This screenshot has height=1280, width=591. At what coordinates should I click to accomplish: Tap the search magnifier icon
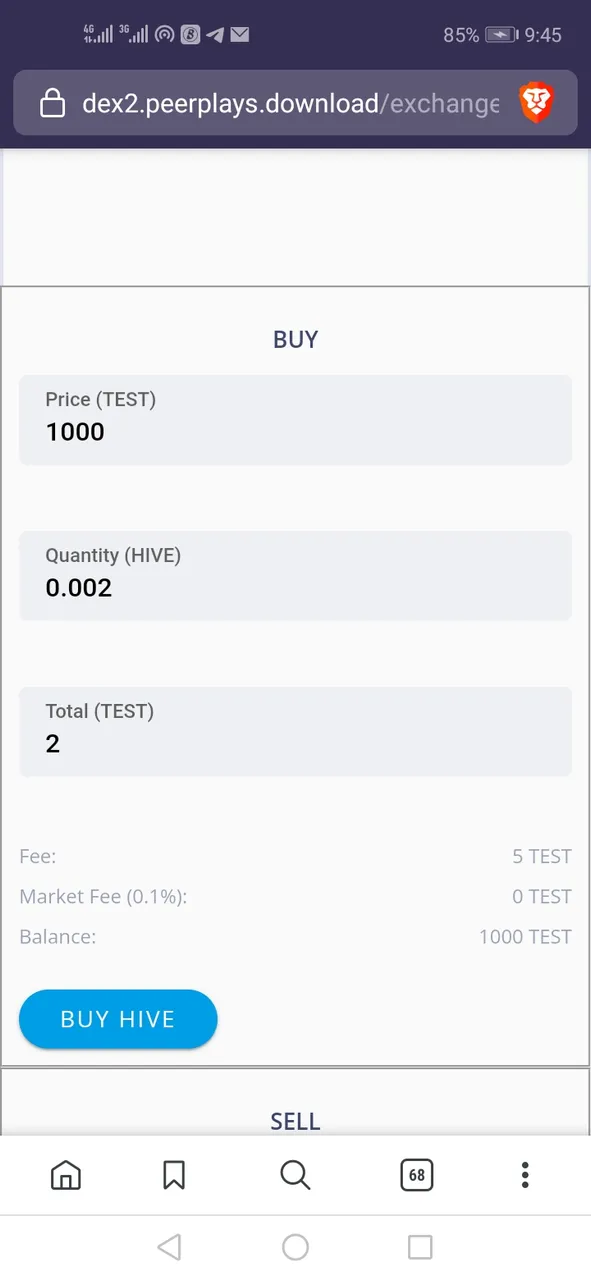295,1175
